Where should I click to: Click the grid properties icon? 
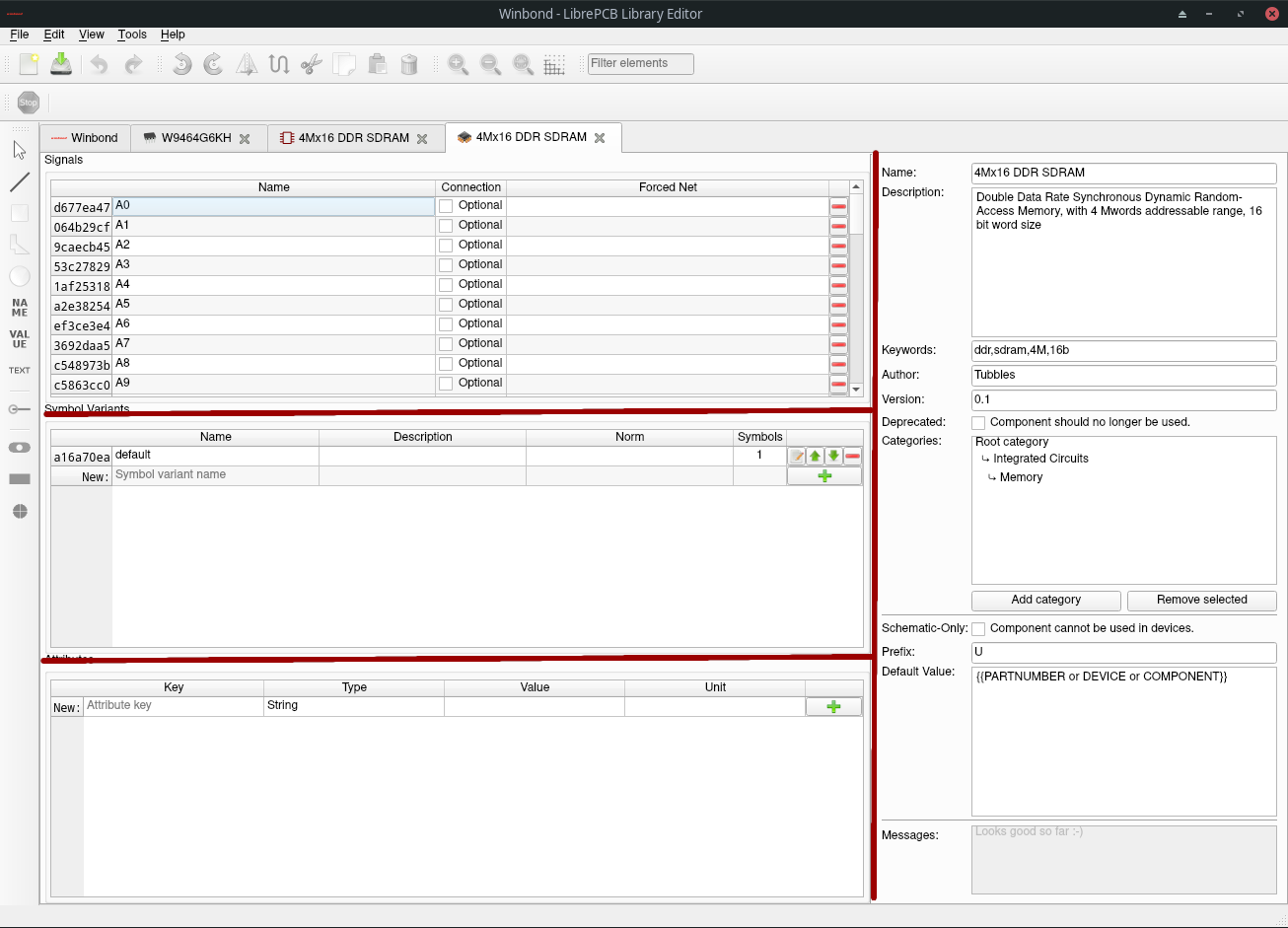[554, 65]
